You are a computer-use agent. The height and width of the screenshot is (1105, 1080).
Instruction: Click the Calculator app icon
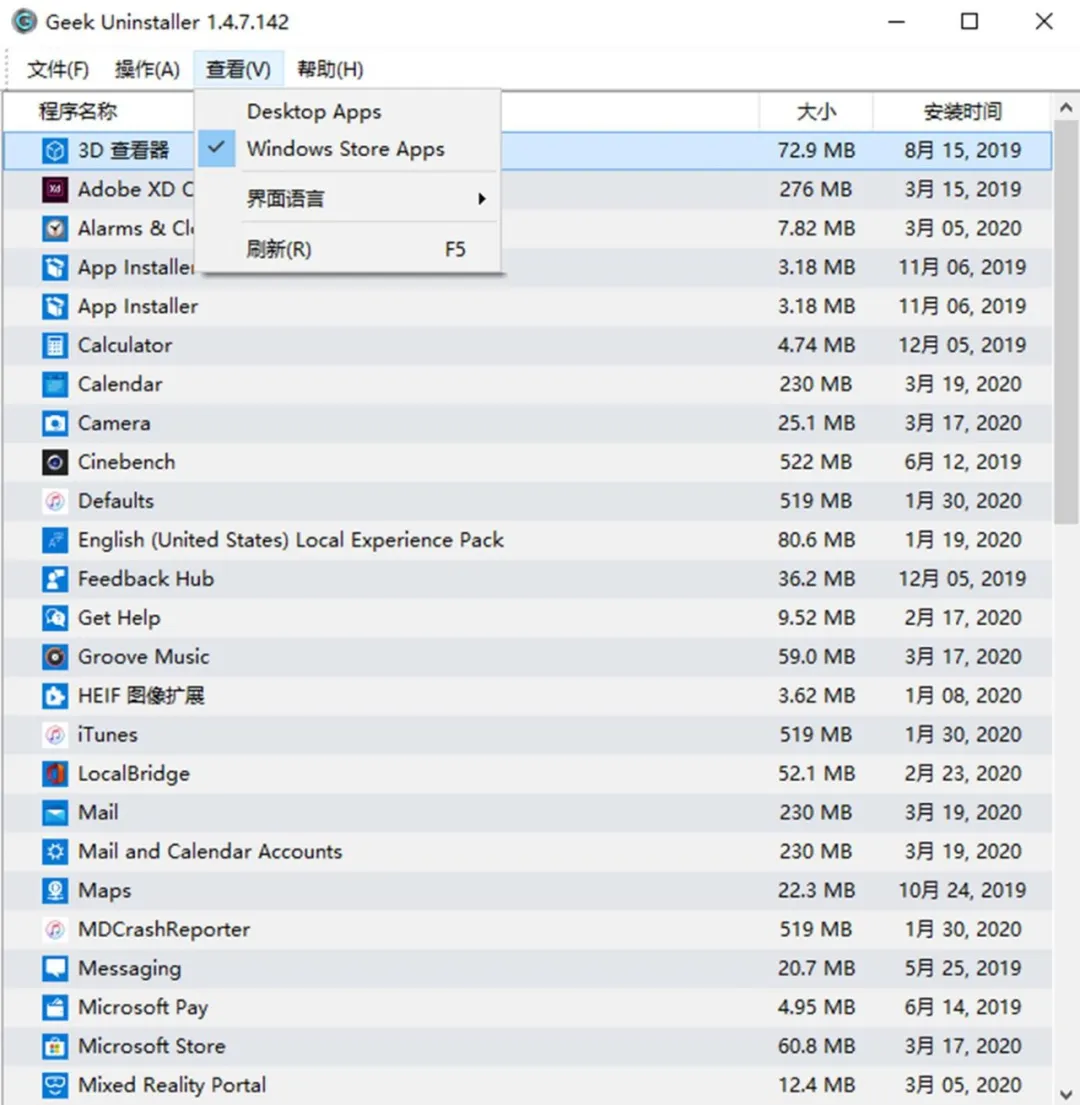click(55, 345)
